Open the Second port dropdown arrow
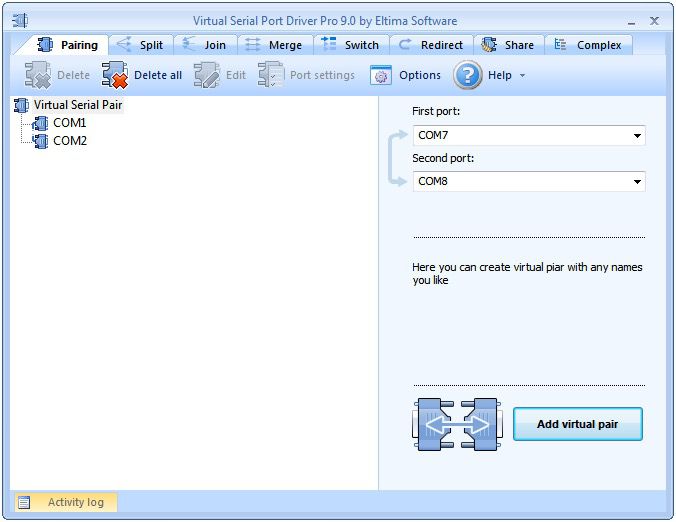Image resolution: width=676 pixels, height=522 pixels. click(637, 181)
